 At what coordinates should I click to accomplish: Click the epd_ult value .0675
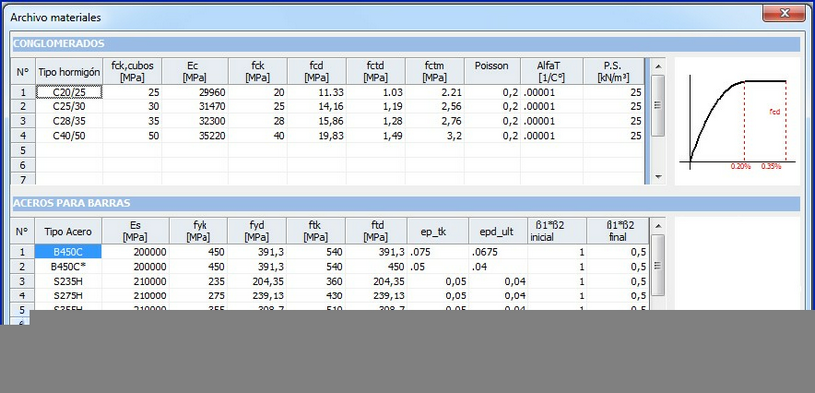tap(485, 252)
